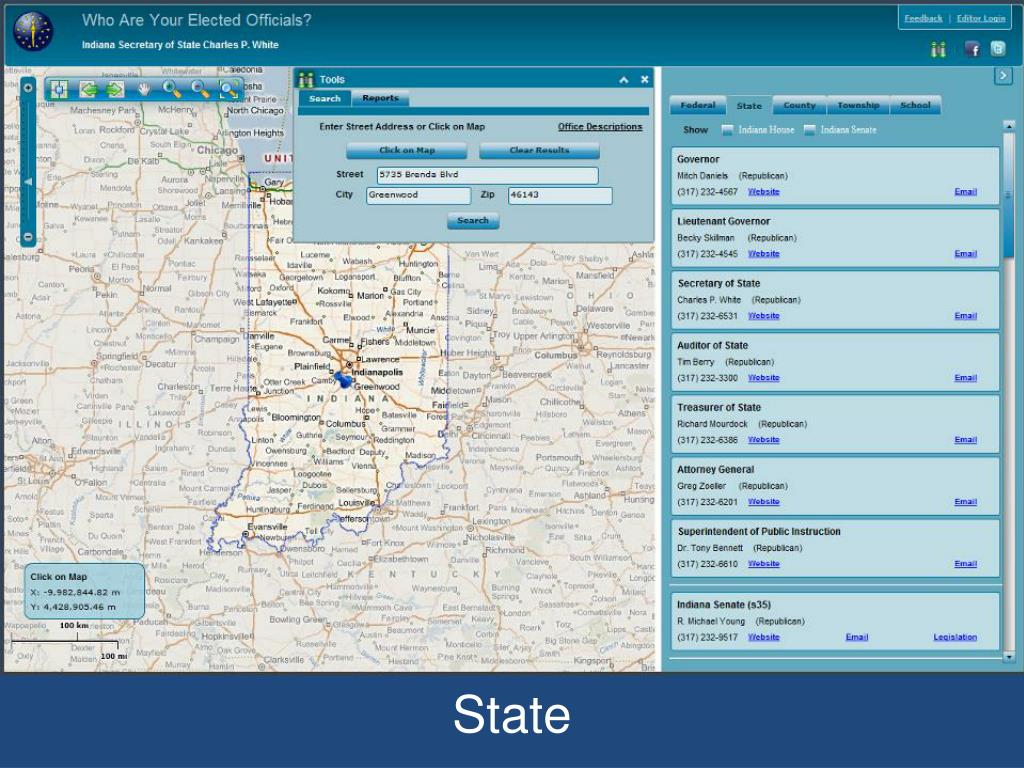1024x768 pixels.
Task: Click the binoculars icon in Tools title bar
Action: [x=306, y=80]
